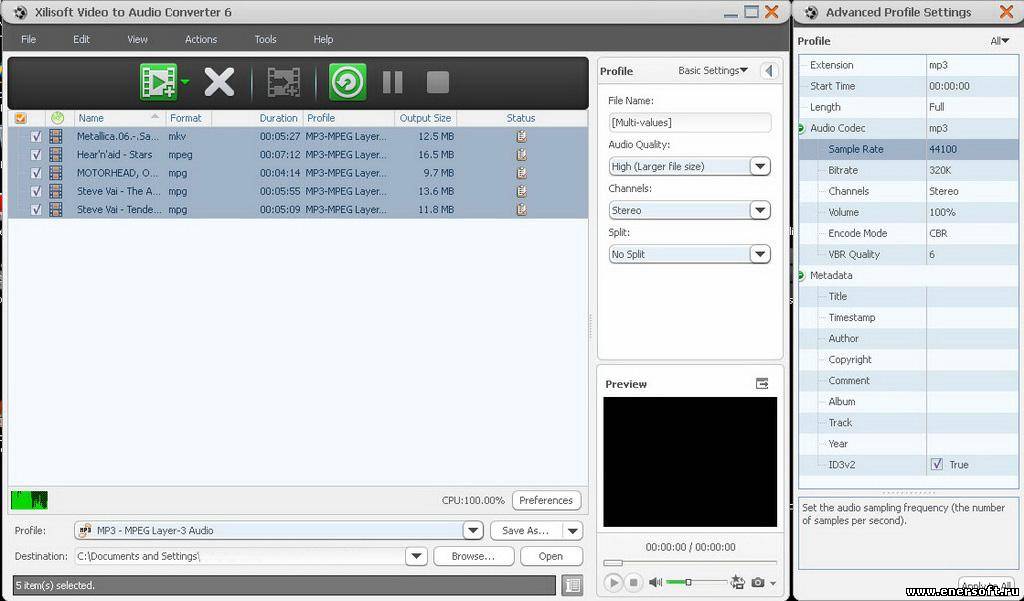This screenshot has height=601, width=1024.
Task: Click the Preview panel detach icon
Action: (762, 383)
